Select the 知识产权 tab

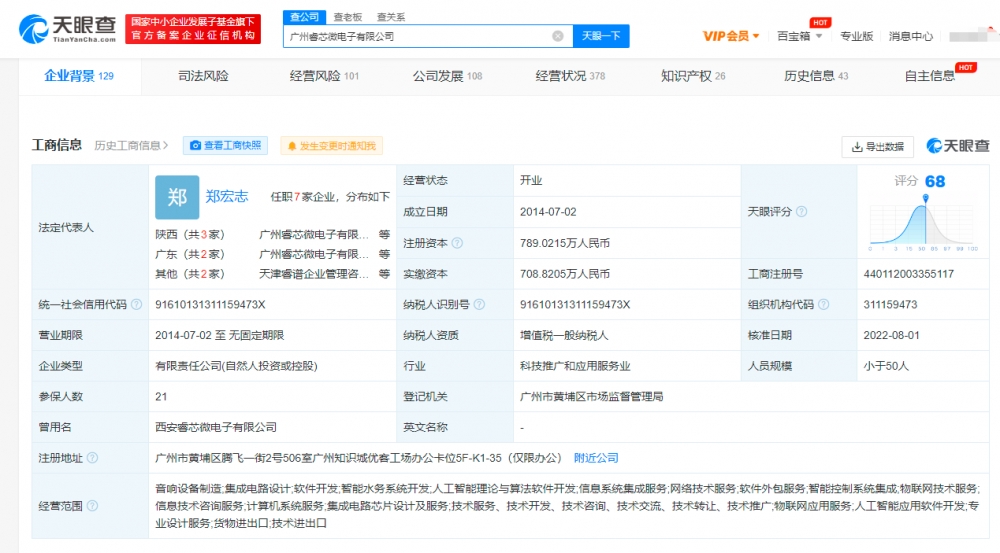[693, 76]
